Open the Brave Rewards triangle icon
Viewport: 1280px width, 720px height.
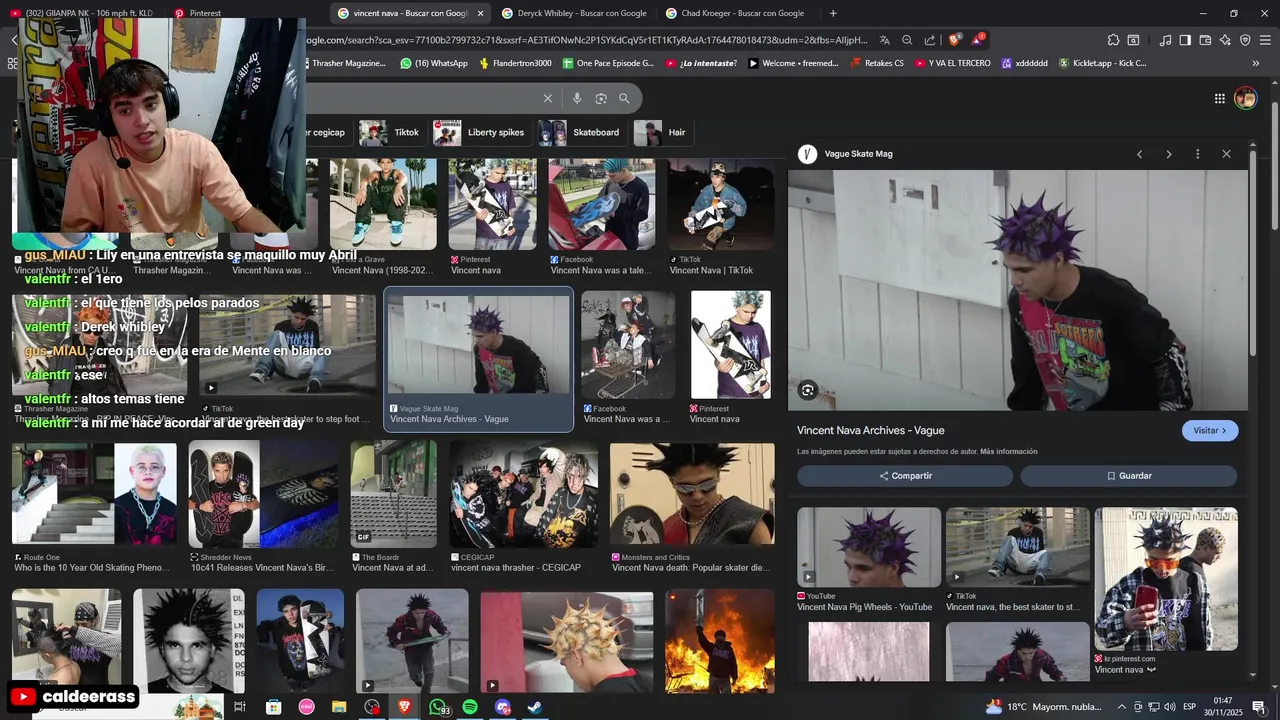978,40
